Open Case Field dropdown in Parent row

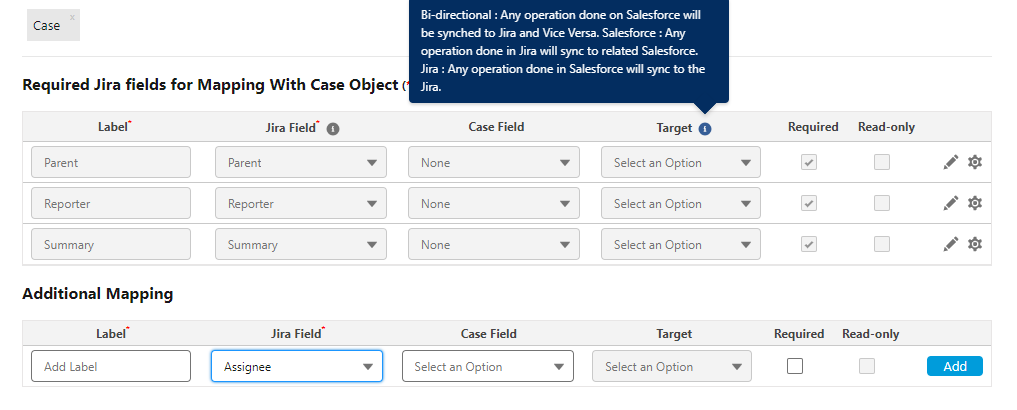tap(494, 162)
